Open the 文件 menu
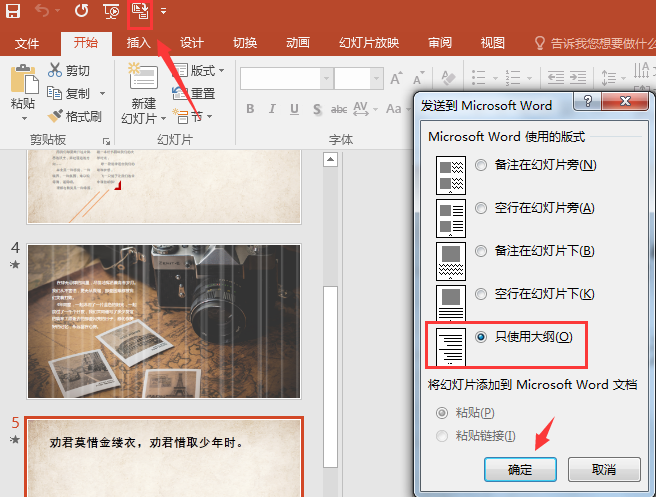656x497 pixels. coord(27,43)
